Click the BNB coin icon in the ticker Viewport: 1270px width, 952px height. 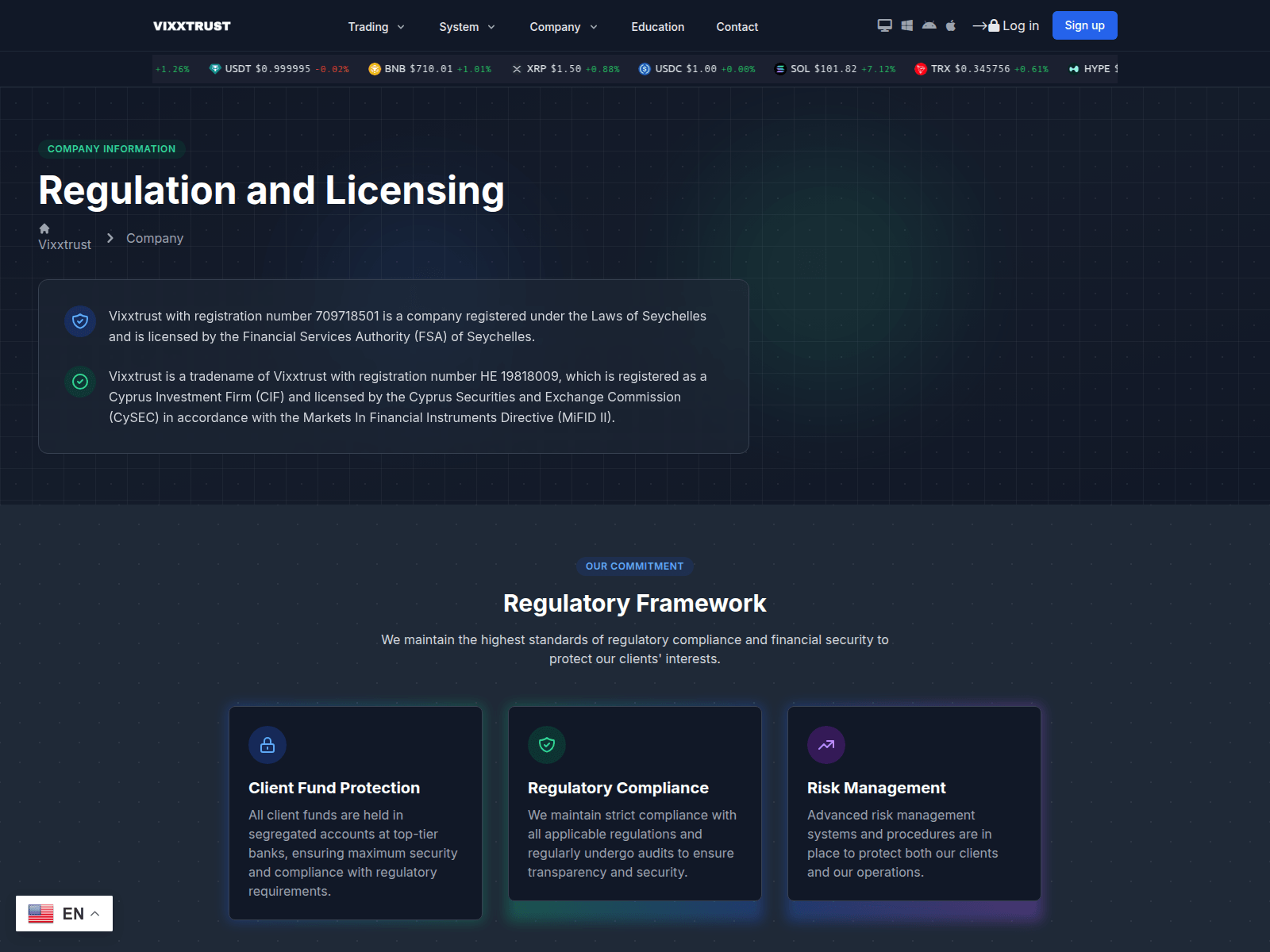click(375, 69)
